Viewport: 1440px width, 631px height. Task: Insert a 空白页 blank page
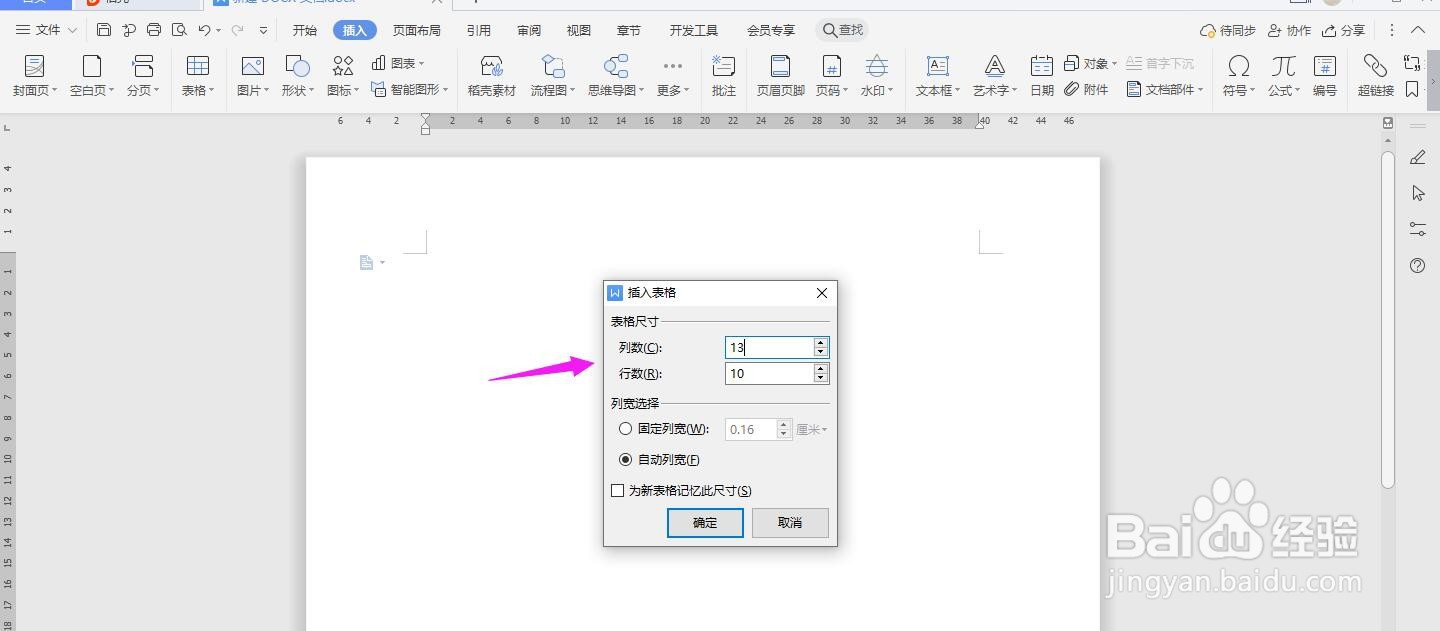pyautogui.click(x=92, y=76)
